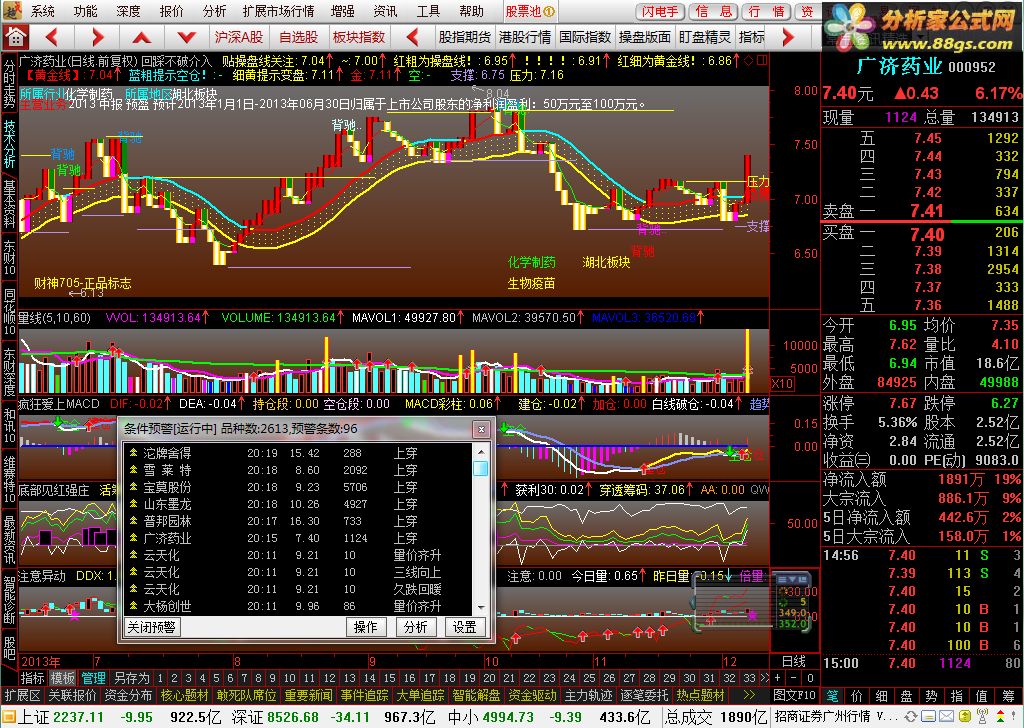Open 关联报价 bottom tab
The width and height of the screenshot is (1024, 728).
72,695
